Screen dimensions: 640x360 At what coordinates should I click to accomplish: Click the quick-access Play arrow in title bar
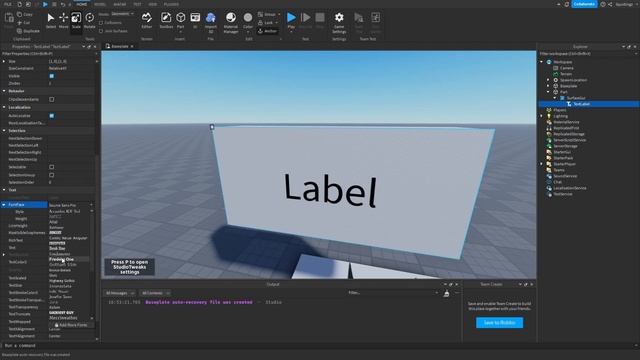(x=45, y=4)
